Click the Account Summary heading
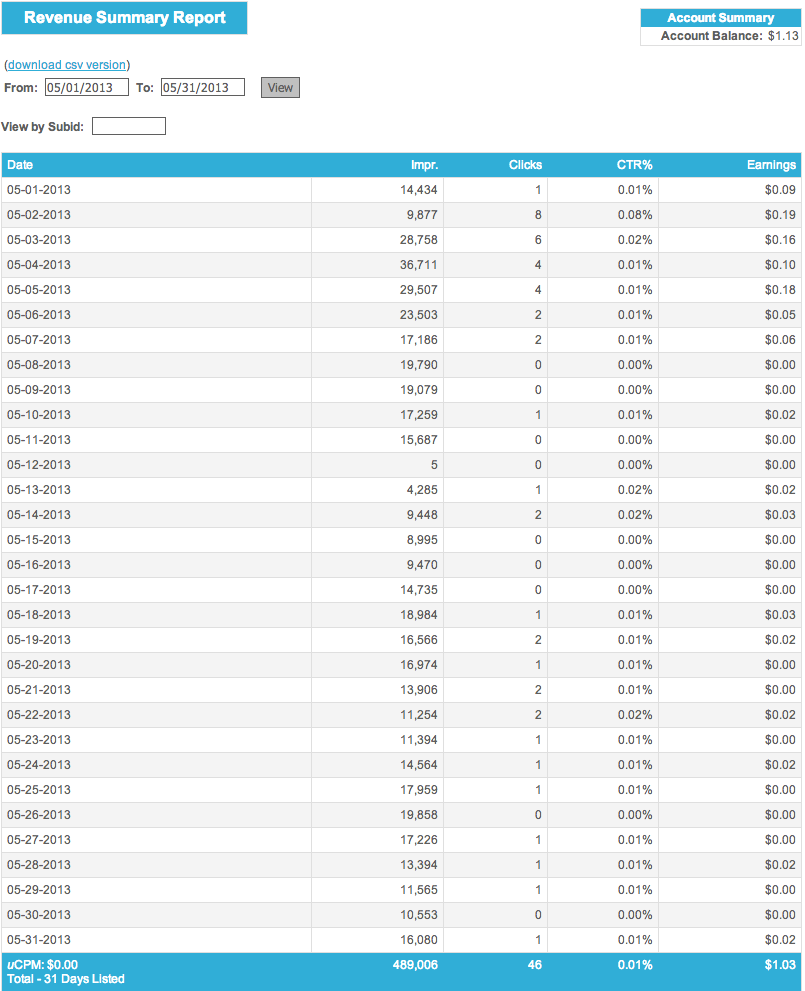 point(720,18)
